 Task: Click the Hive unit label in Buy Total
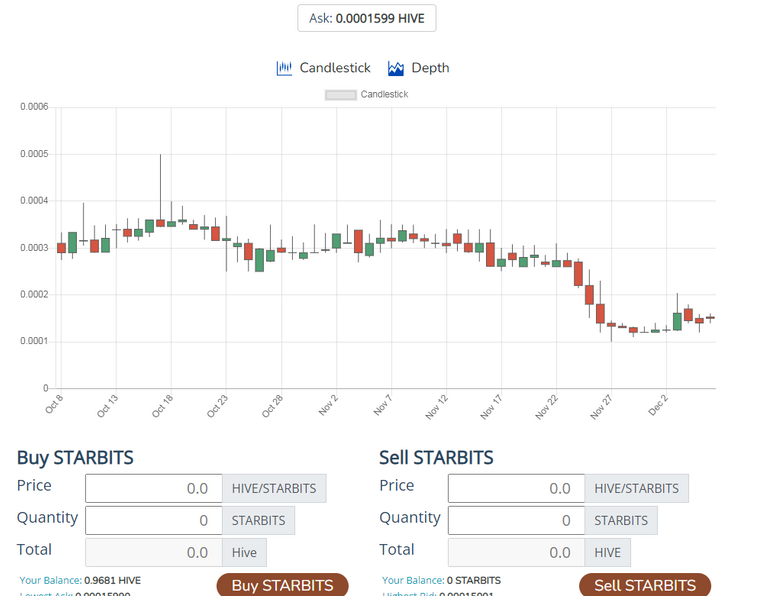[x=244, y=552]
